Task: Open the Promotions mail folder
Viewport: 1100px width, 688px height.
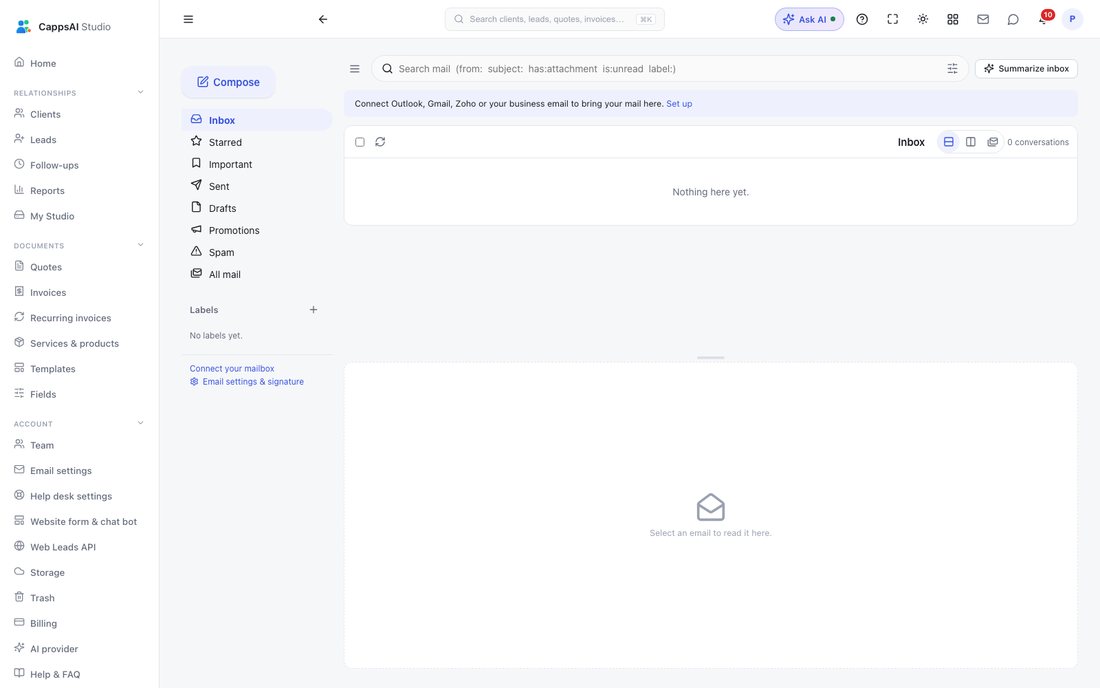Action: click(x=257, y=231)
